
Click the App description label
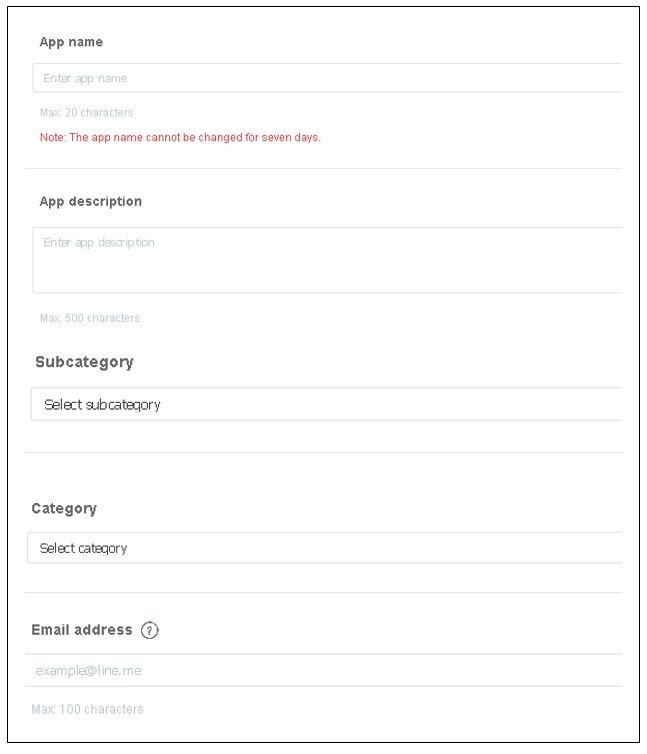tap(90, 201)
